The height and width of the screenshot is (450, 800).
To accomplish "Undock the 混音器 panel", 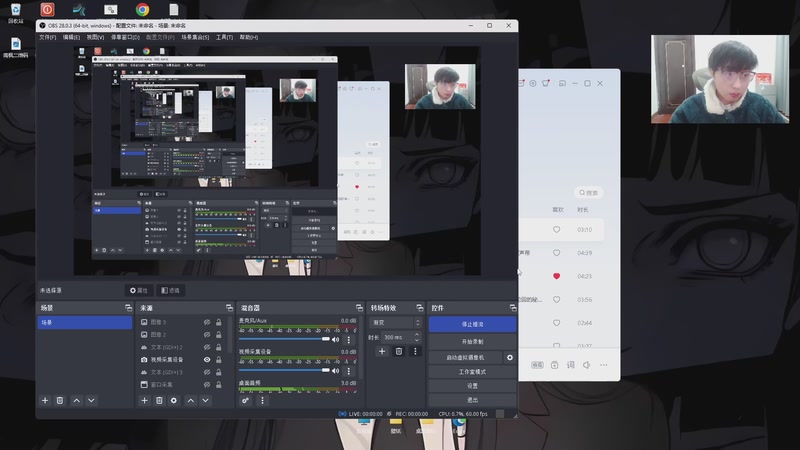I will (359, 308).
